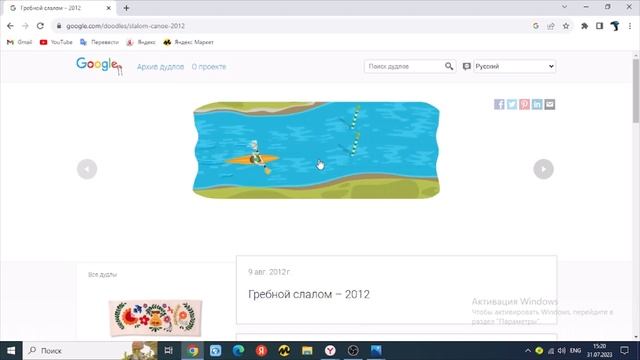Open the Русский language dropdown
640x360 pixels.
(514, 66)
